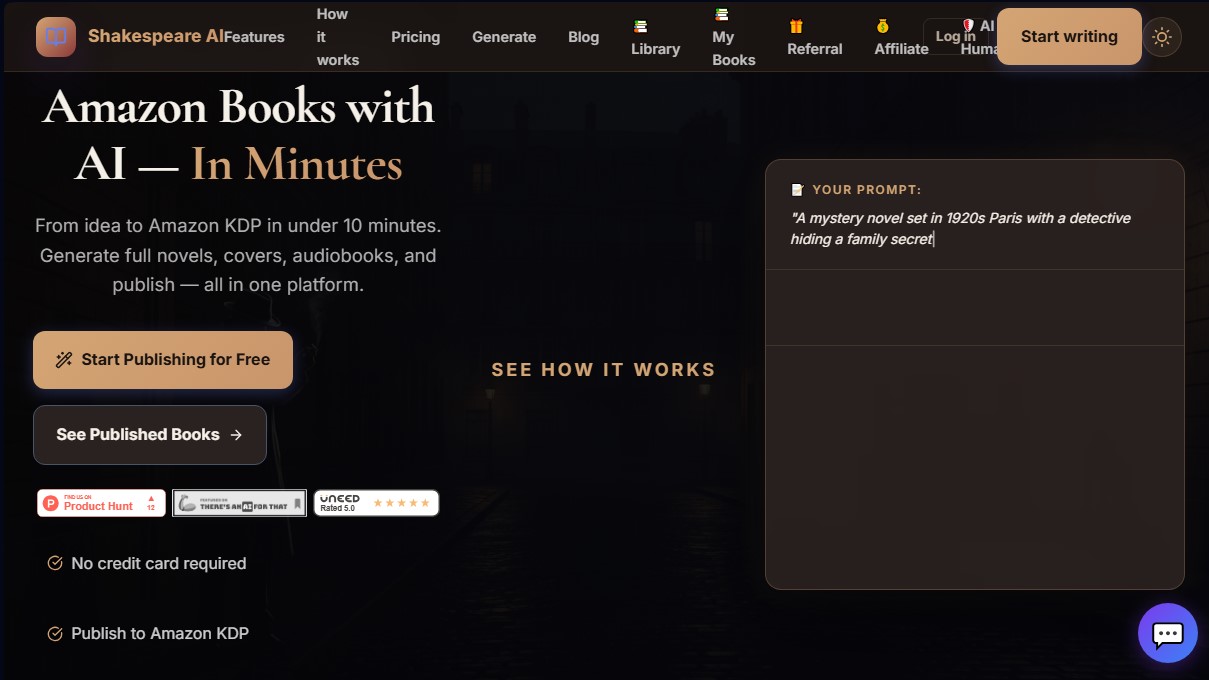Toggle the light/dark theme sun icon
1209x680 pixels.
click(1162, 37)
